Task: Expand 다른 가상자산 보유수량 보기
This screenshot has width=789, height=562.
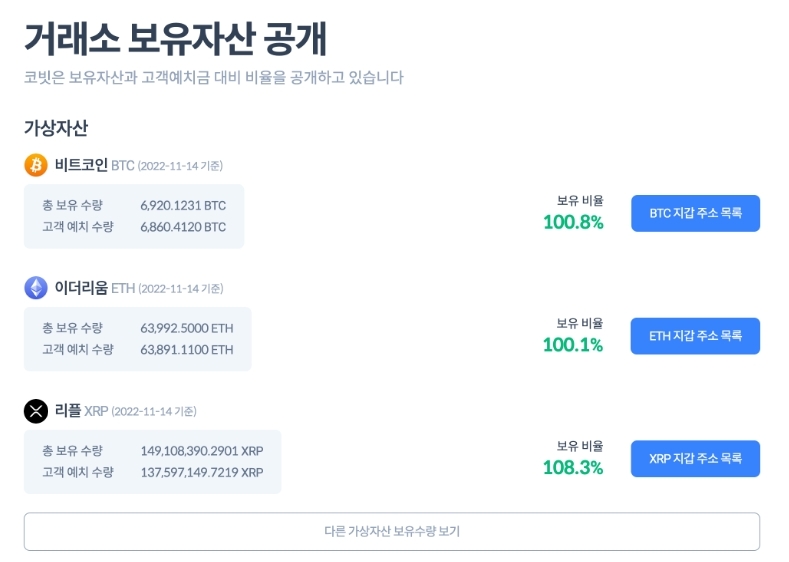Action: pos(392,532)
